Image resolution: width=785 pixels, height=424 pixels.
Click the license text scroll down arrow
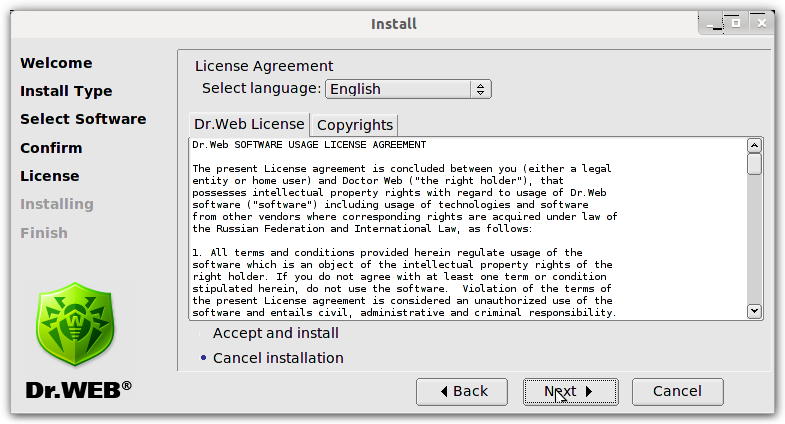coord(754,311)
